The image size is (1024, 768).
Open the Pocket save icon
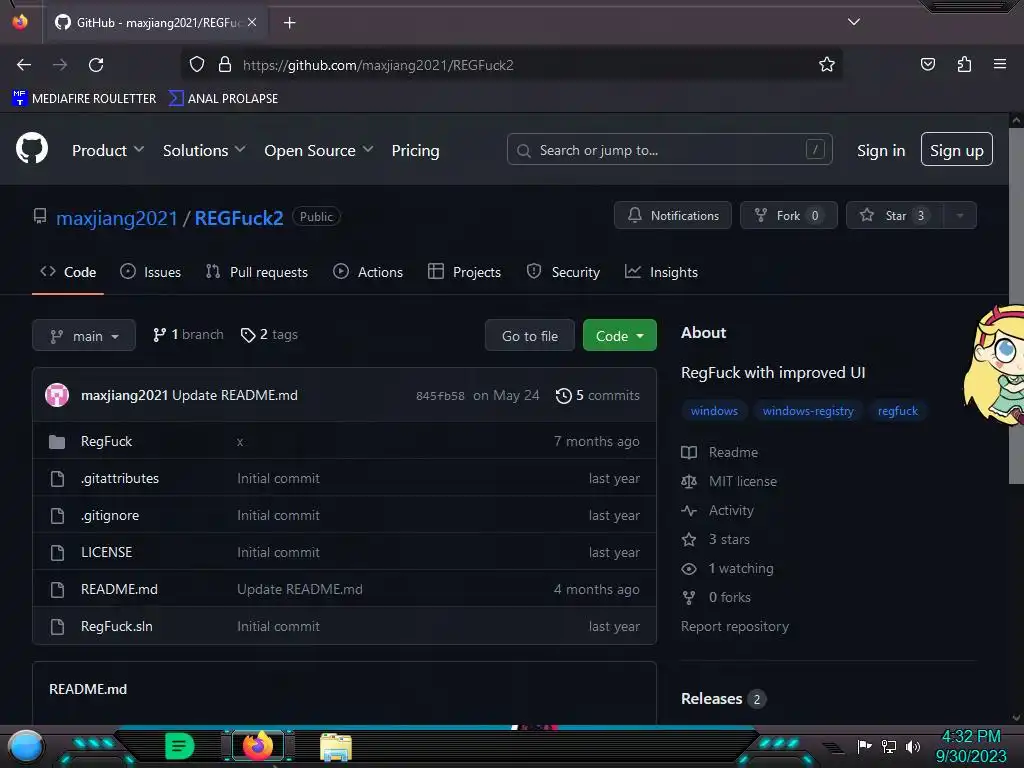[x=927, y=64]
